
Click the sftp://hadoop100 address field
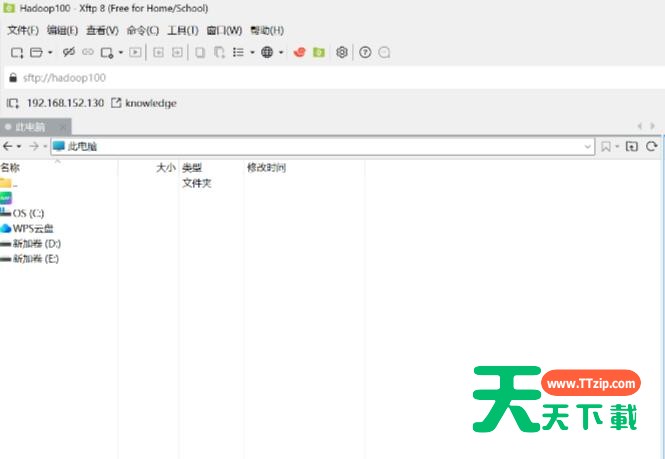click(334, 78)
